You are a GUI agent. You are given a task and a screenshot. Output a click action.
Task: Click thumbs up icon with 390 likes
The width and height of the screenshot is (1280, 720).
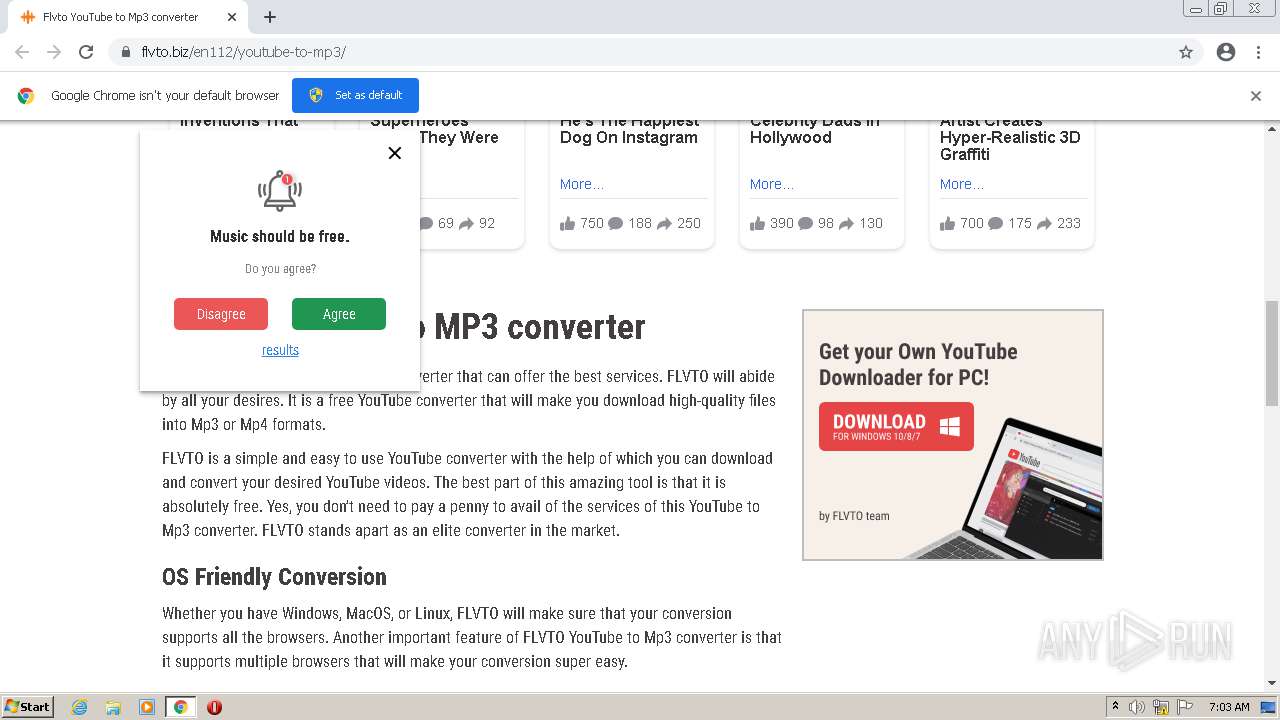(757, 223)
